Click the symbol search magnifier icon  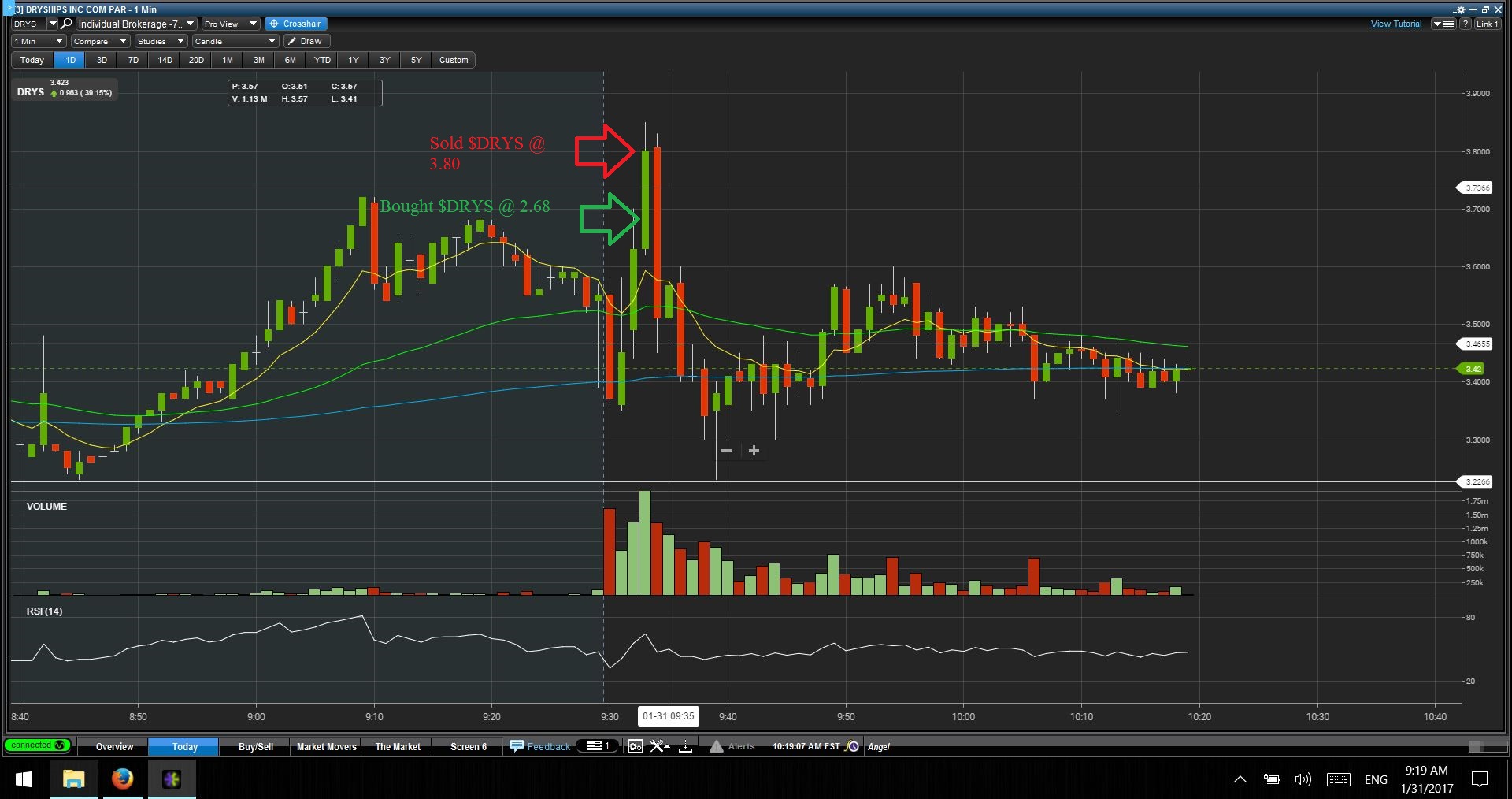click(x=67, y=24)
